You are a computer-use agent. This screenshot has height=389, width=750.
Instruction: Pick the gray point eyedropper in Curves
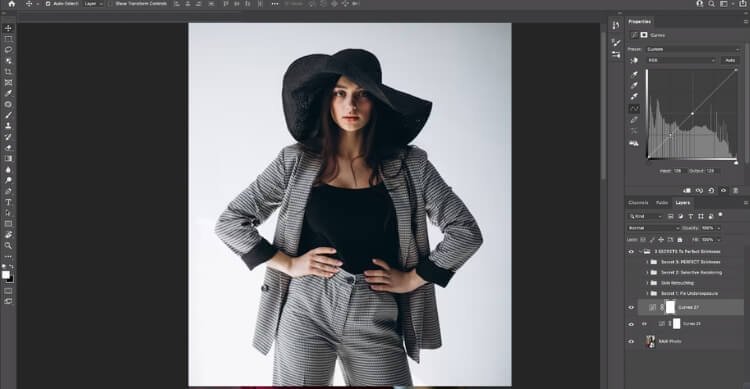click(x=634, y=85)
